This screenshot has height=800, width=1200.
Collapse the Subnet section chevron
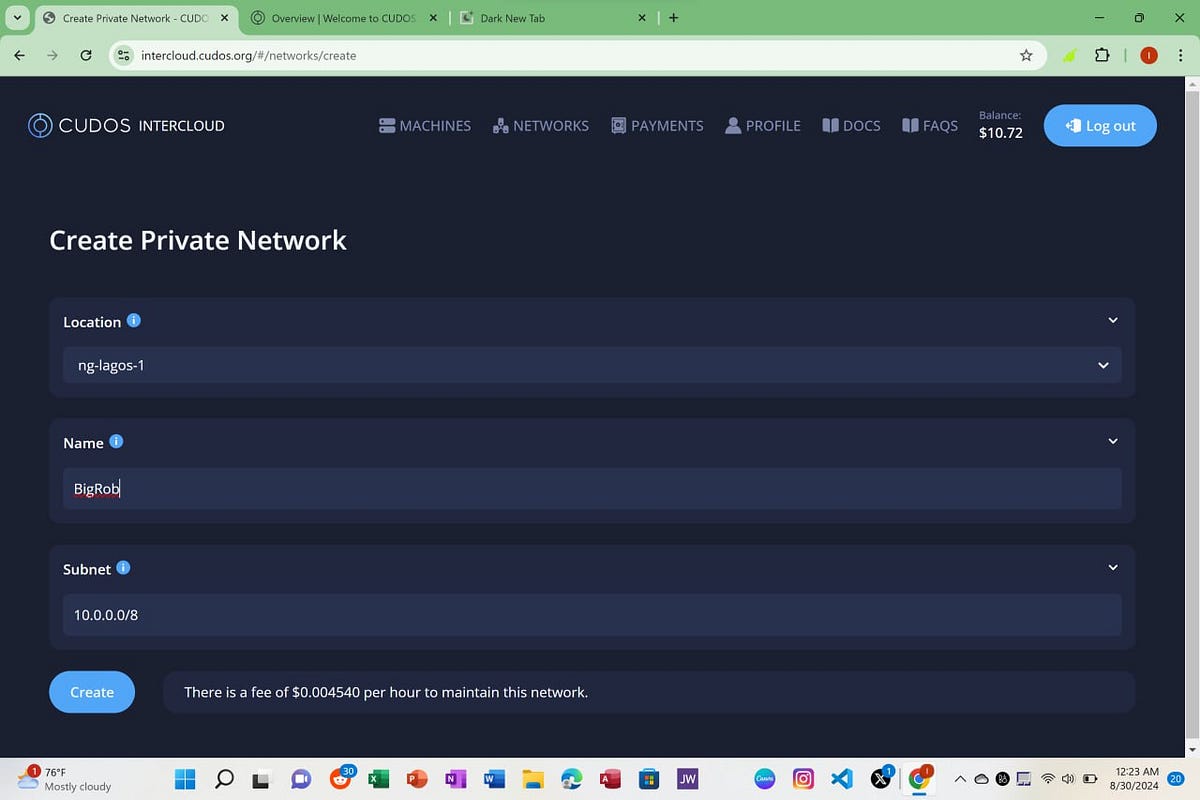tap(1112, 567)
